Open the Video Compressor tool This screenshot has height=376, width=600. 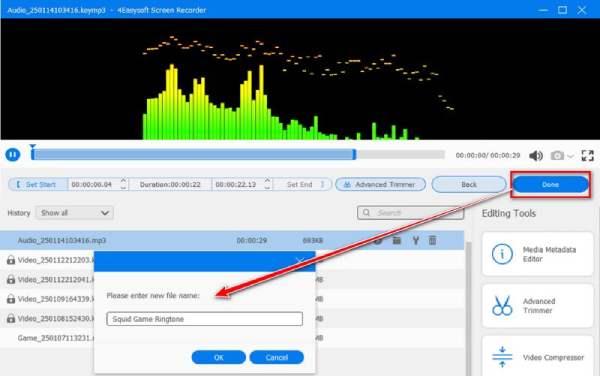tap(538, 356)
